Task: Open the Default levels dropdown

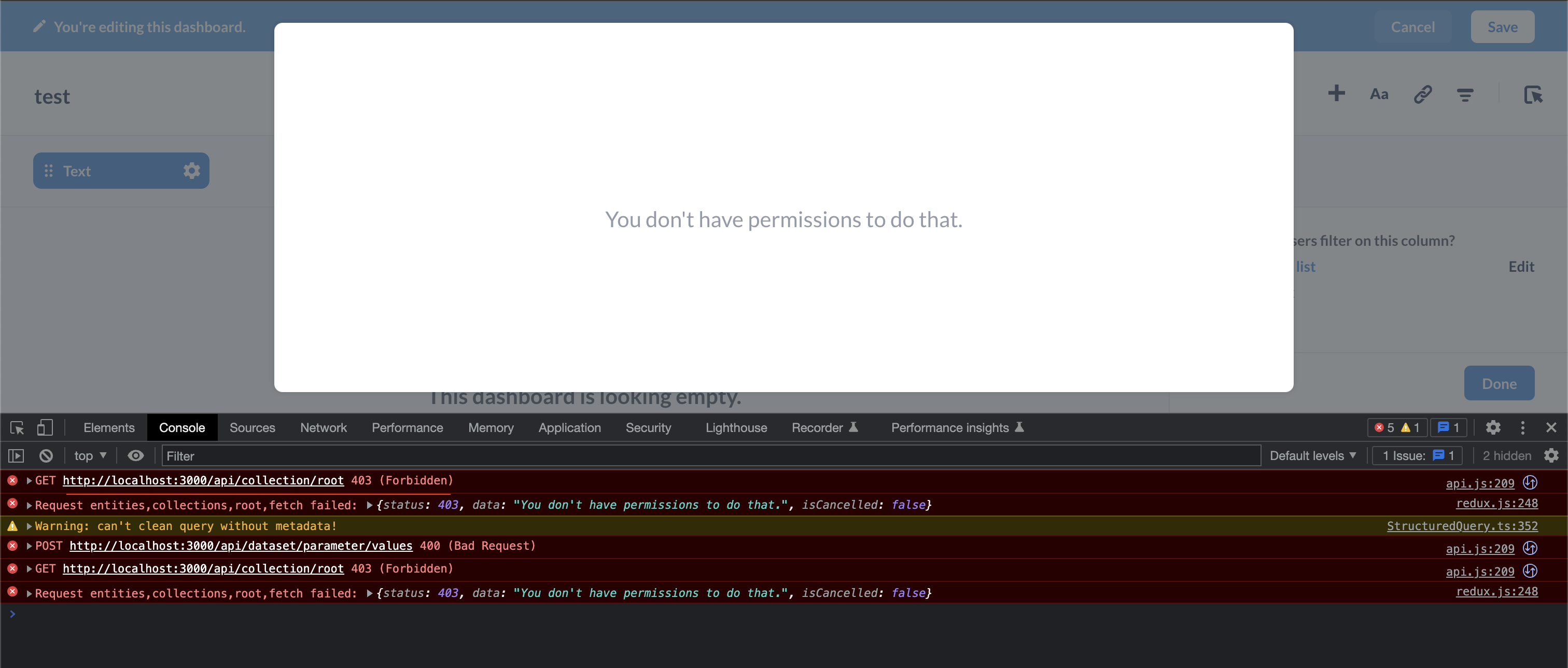Action: pos(1313,455)
